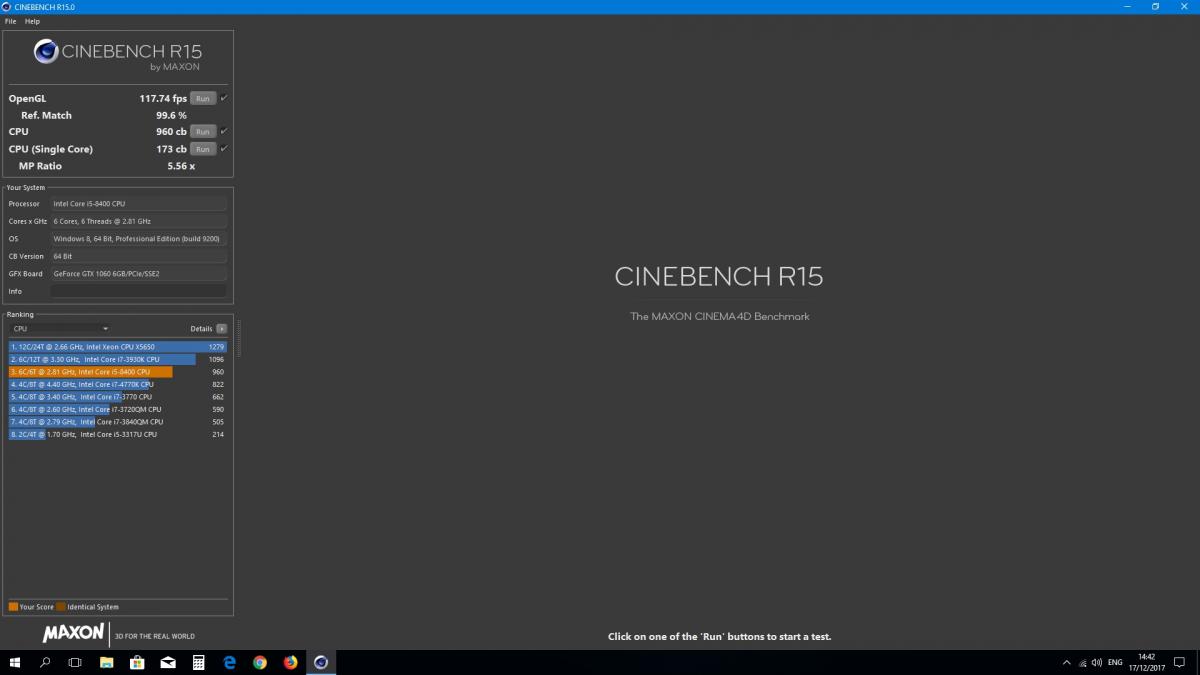Open Calculator from the taskbar

click(x=198, y=662)
